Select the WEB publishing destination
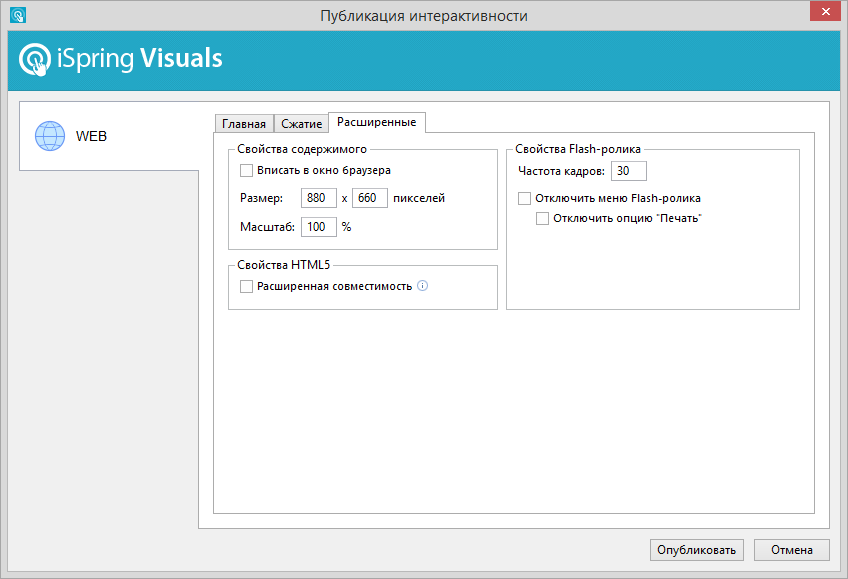Viewport: 848px width, 579px height. tap(109, 136)
